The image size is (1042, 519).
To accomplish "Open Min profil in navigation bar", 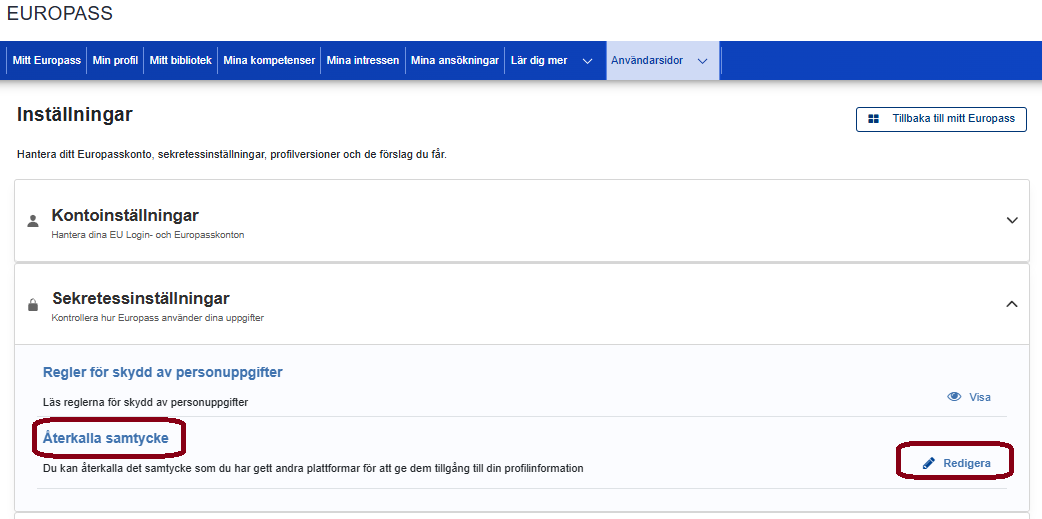I will click(x=115, y=61).
